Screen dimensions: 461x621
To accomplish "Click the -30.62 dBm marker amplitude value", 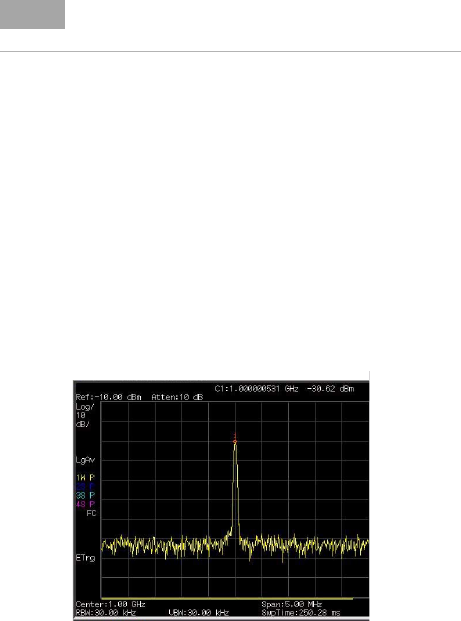I will click(x=331, y=389).
